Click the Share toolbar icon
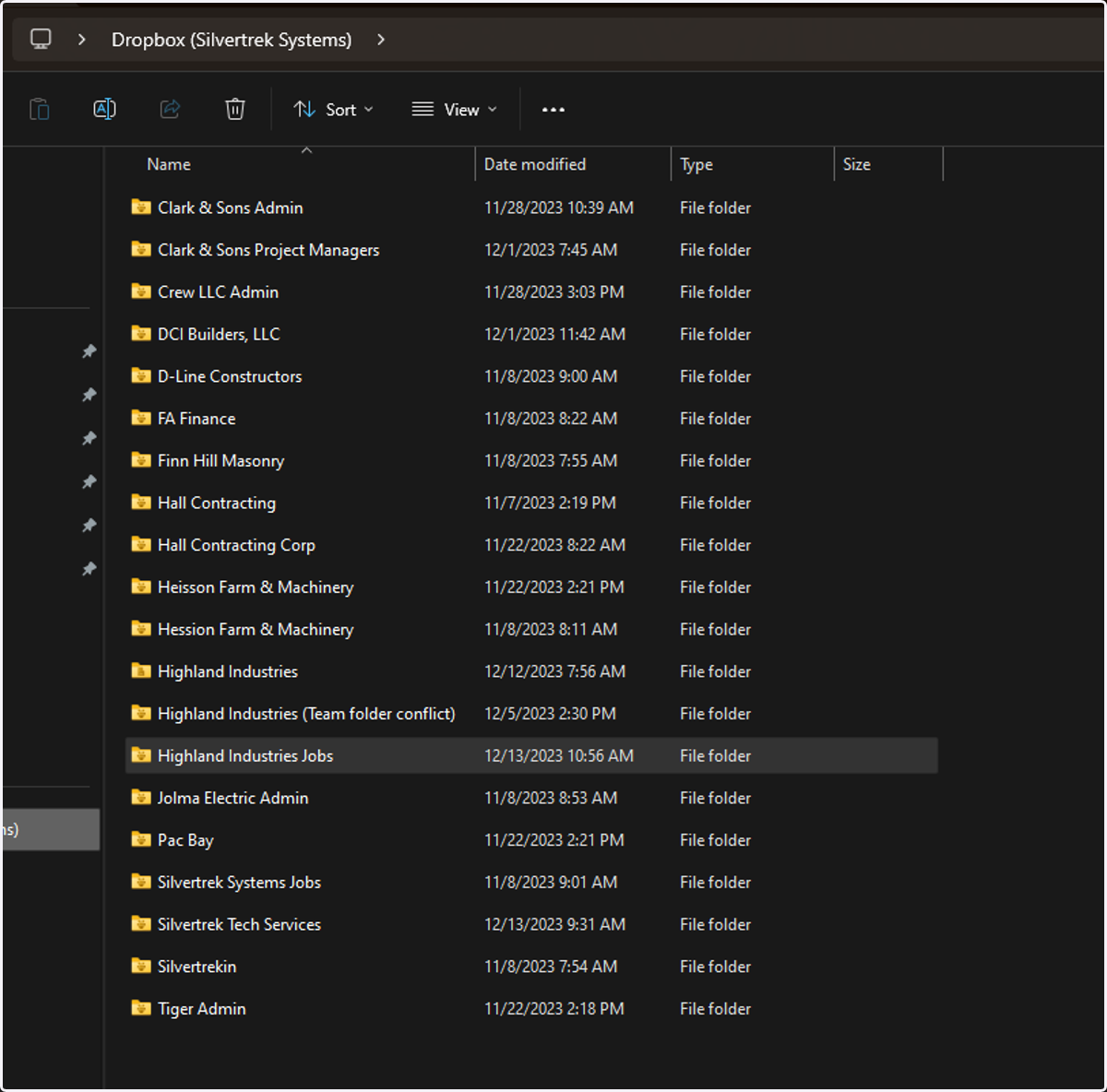 click(170, 109)
